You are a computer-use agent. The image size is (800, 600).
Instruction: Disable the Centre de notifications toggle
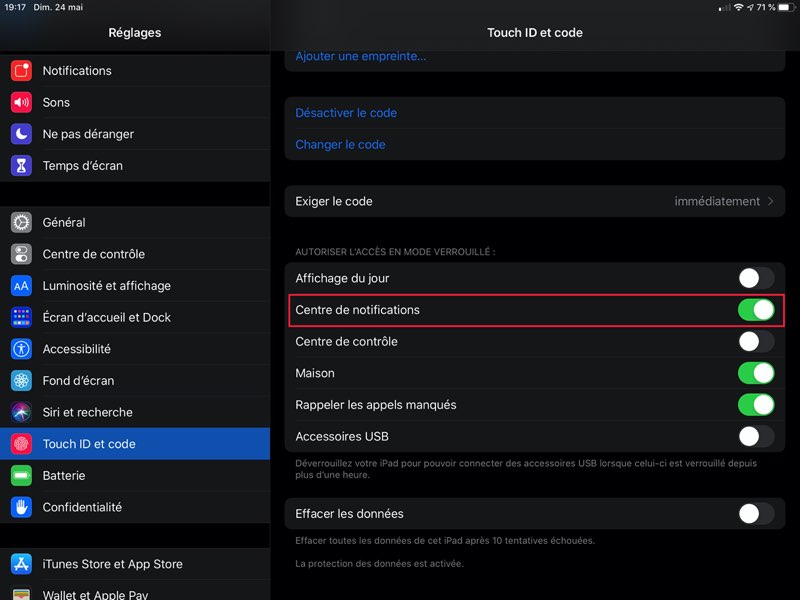[756, 310]
